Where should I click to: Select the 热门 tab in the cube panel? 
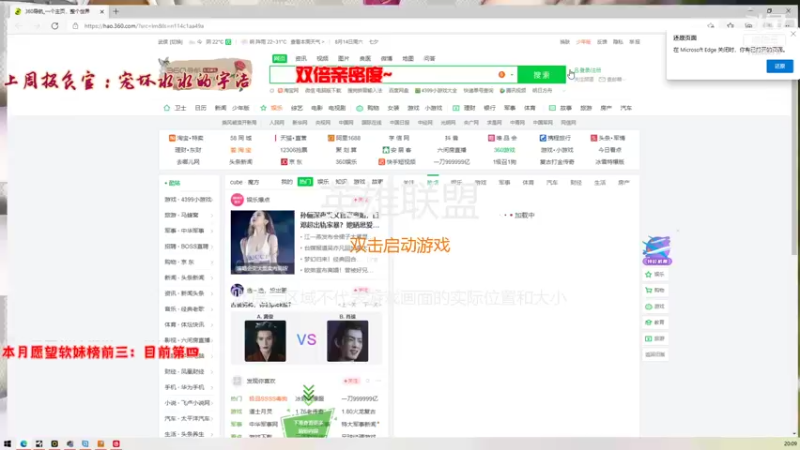coord(305,182)
